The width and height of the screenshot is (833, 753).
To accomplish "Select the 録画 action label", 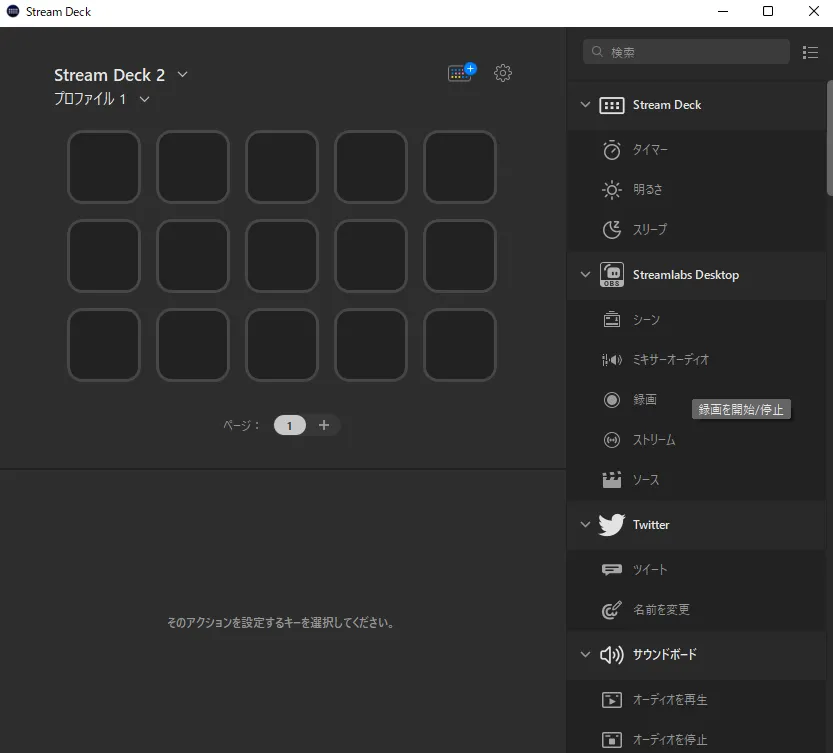I will 645,400.
